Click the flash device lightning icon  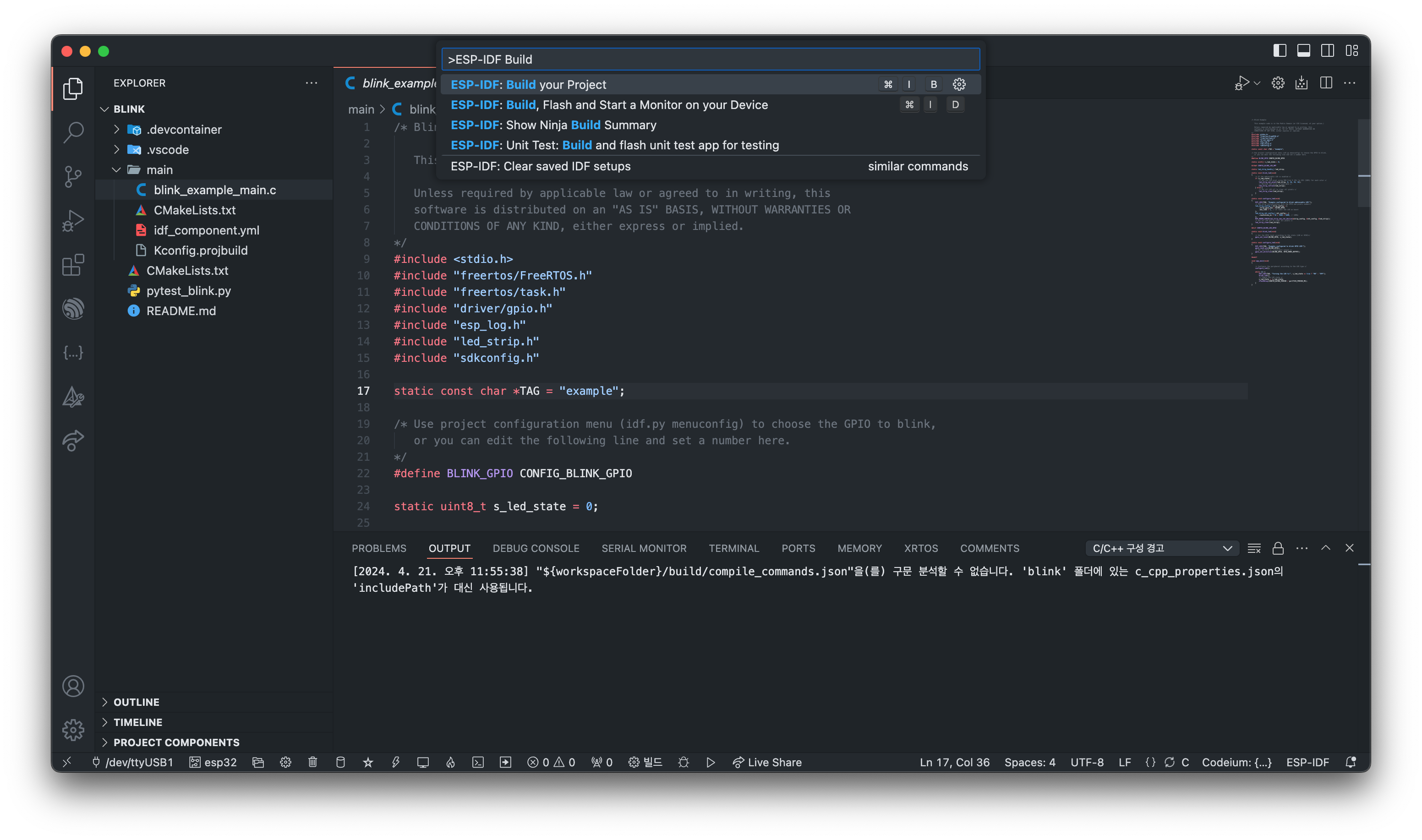tap(396, 762)
